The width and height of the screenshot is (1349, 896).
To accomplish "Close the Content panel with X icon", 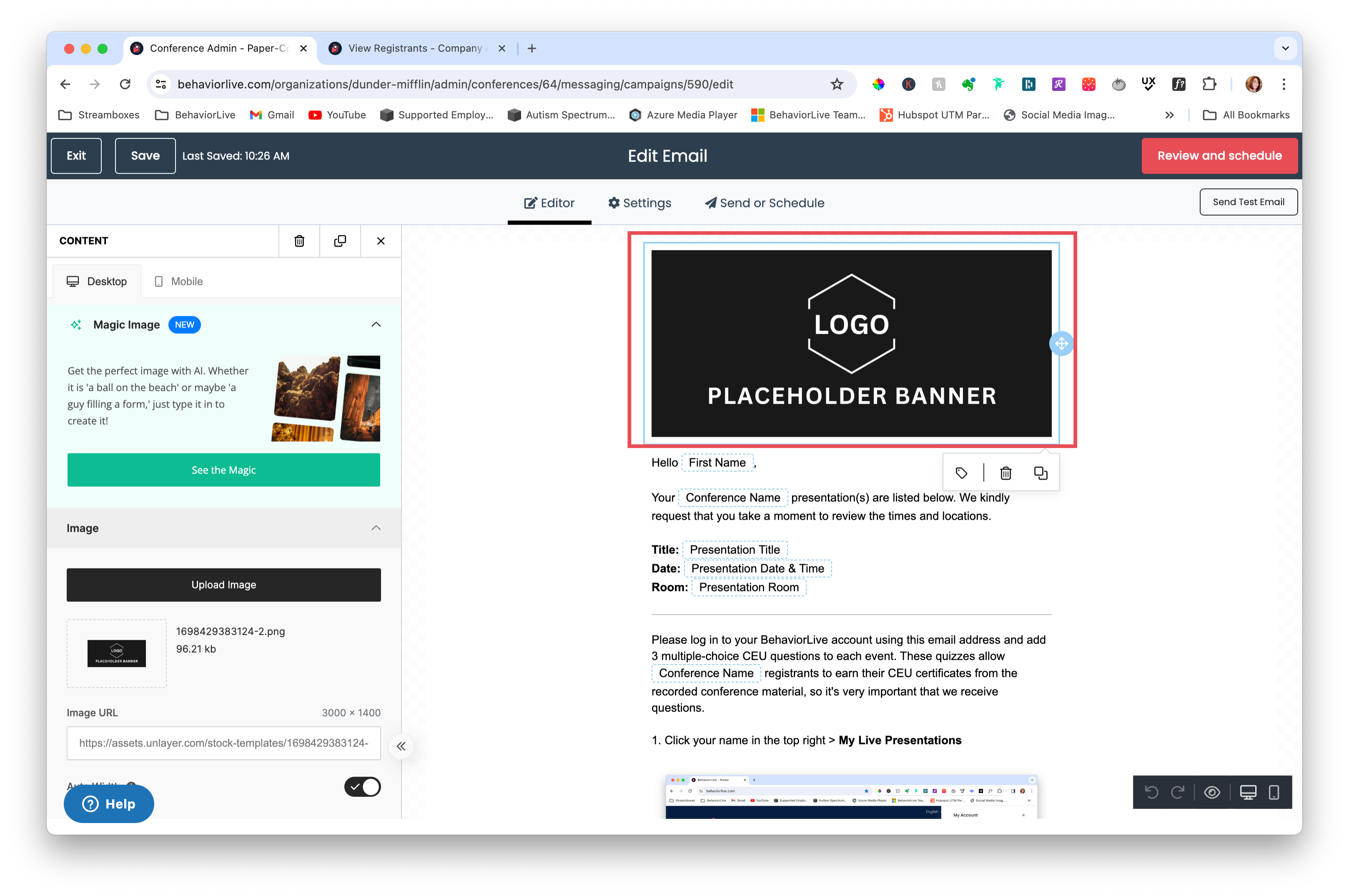I will (381, 241).
